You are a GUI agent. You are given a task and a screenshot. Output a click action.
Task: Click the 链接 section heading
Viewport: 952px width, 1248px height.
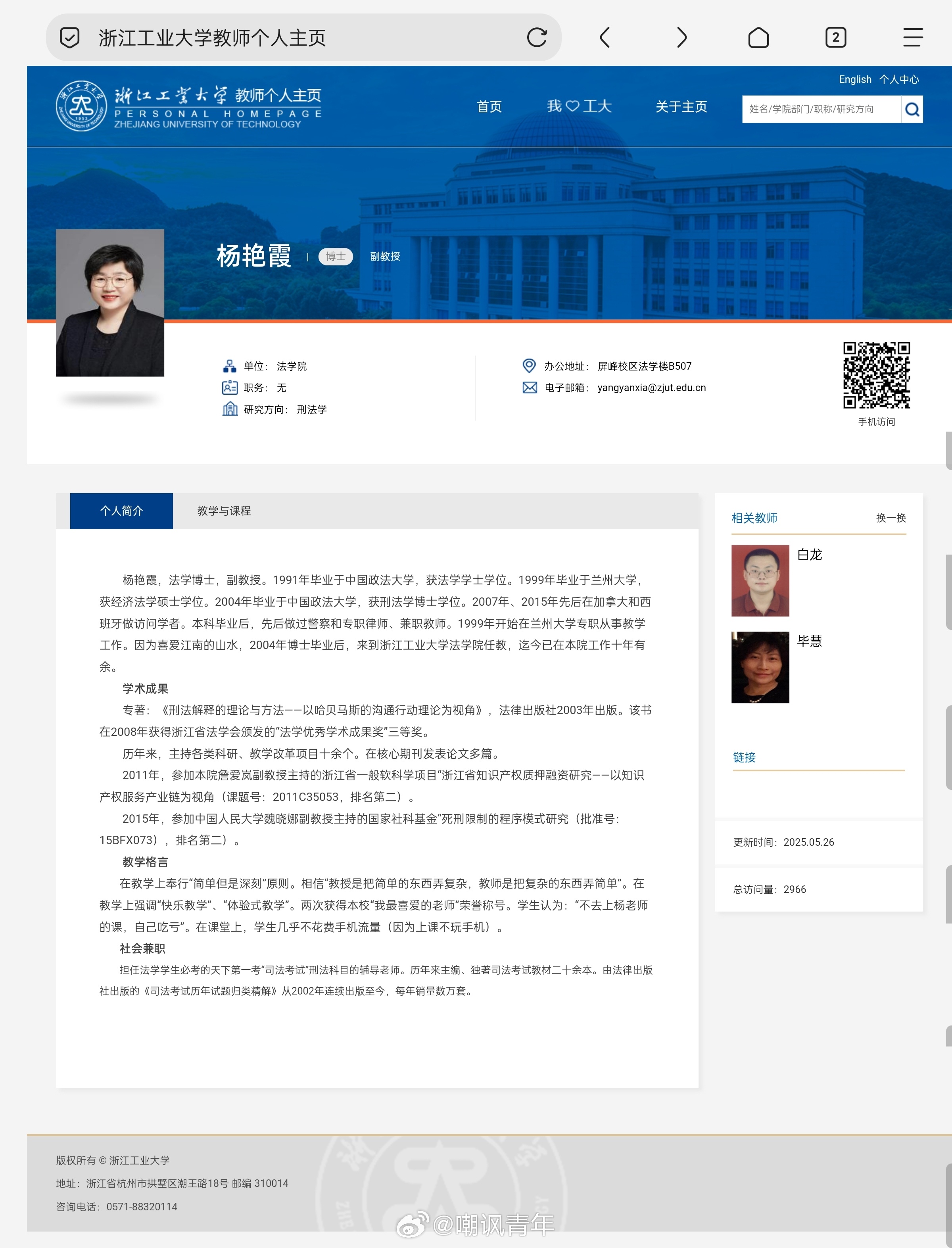744,757
